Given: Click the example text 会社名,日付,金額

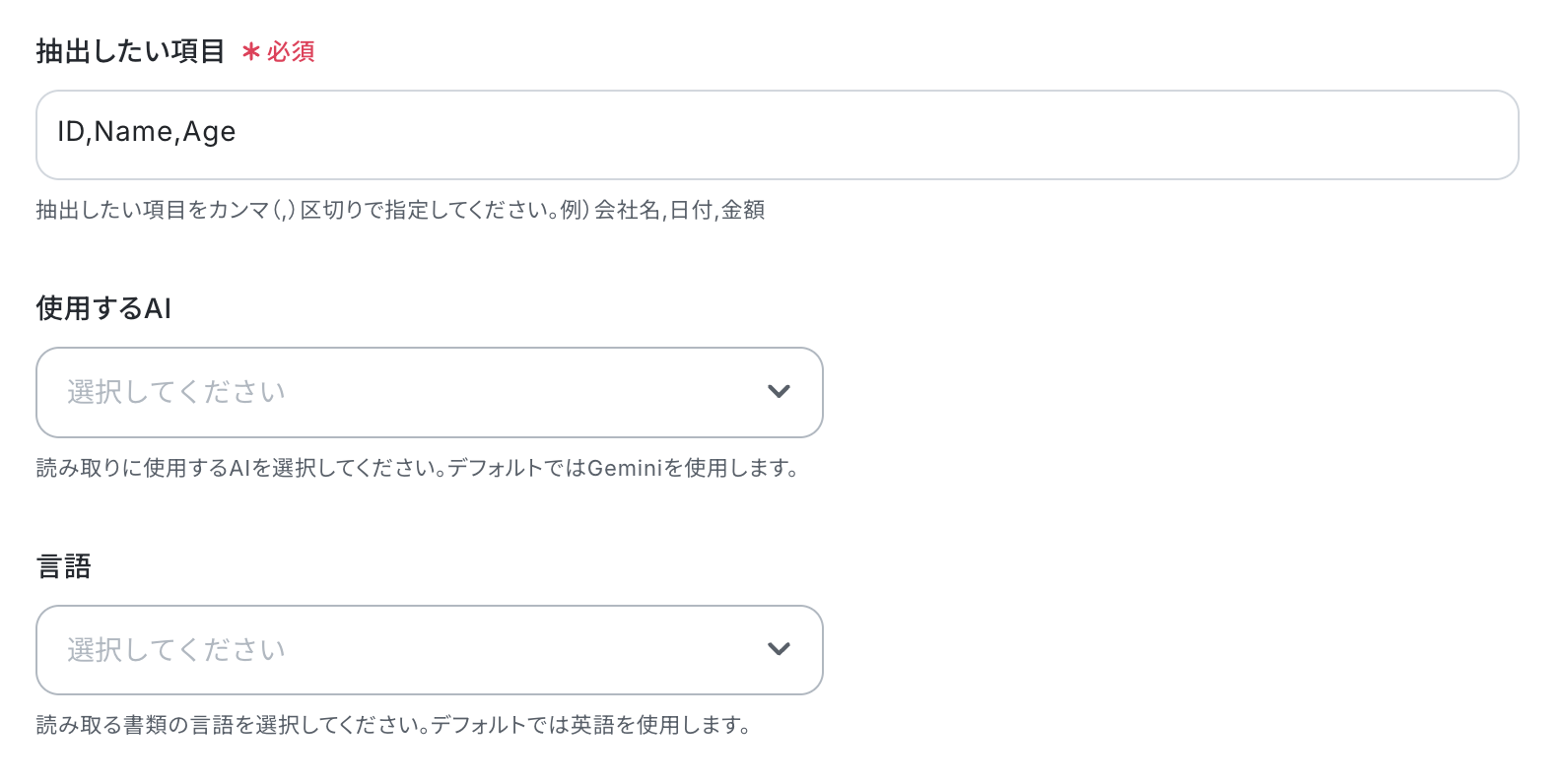Looking at the screenshot, I should pos(679,210).
